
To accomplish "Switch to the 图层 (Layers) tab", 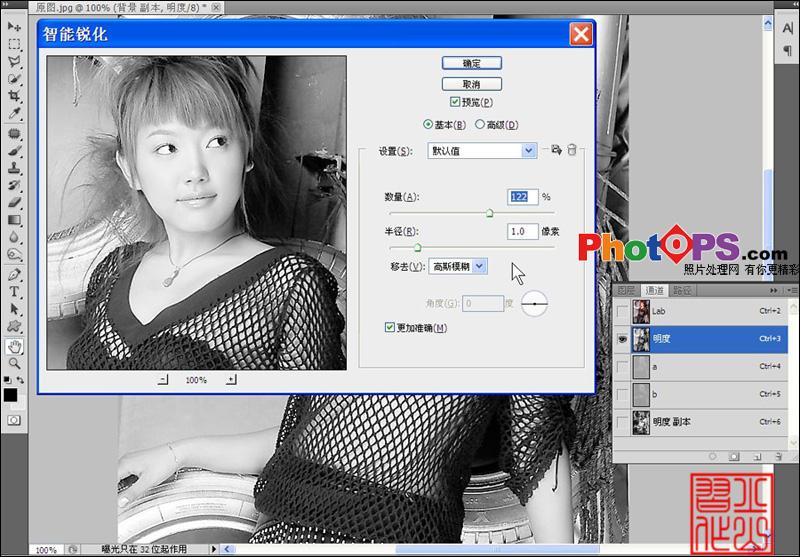I will [626, 290].
